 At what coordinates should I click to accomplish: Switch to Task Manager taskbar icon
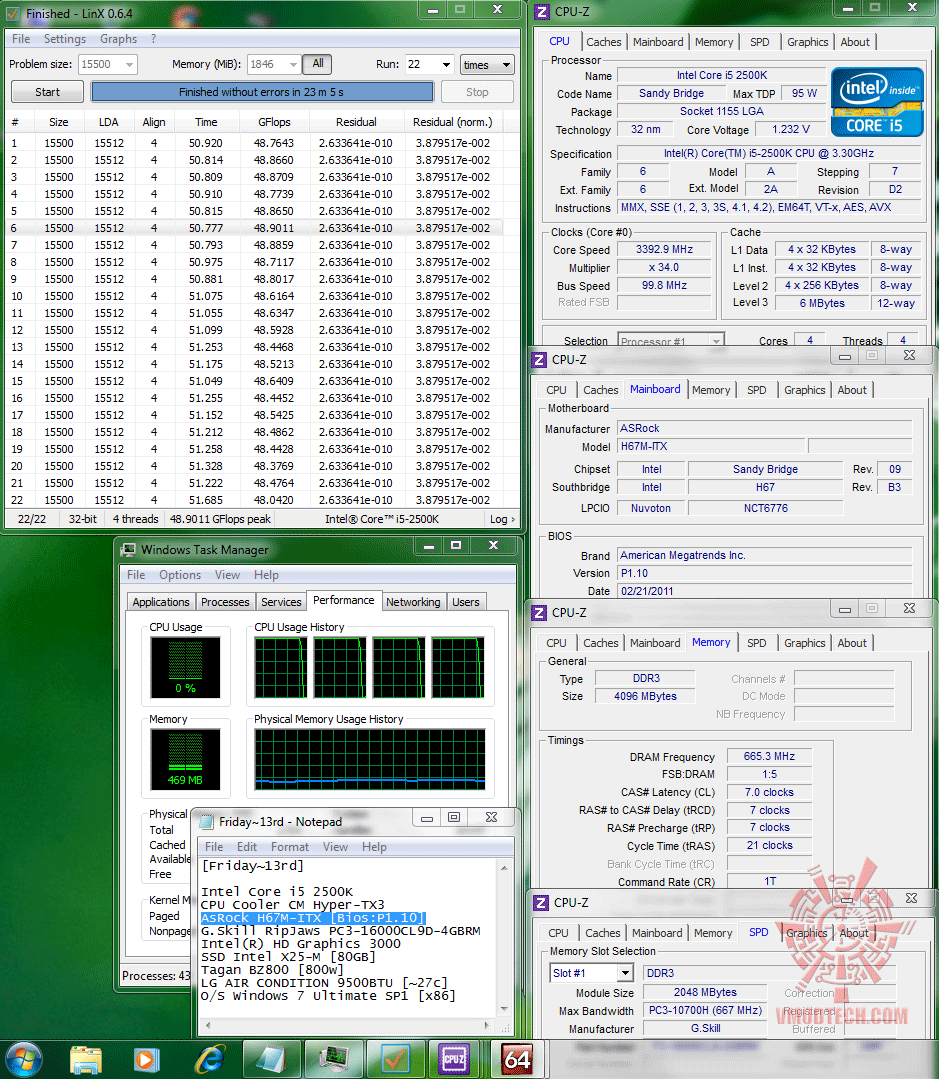tap(333, 1059)
